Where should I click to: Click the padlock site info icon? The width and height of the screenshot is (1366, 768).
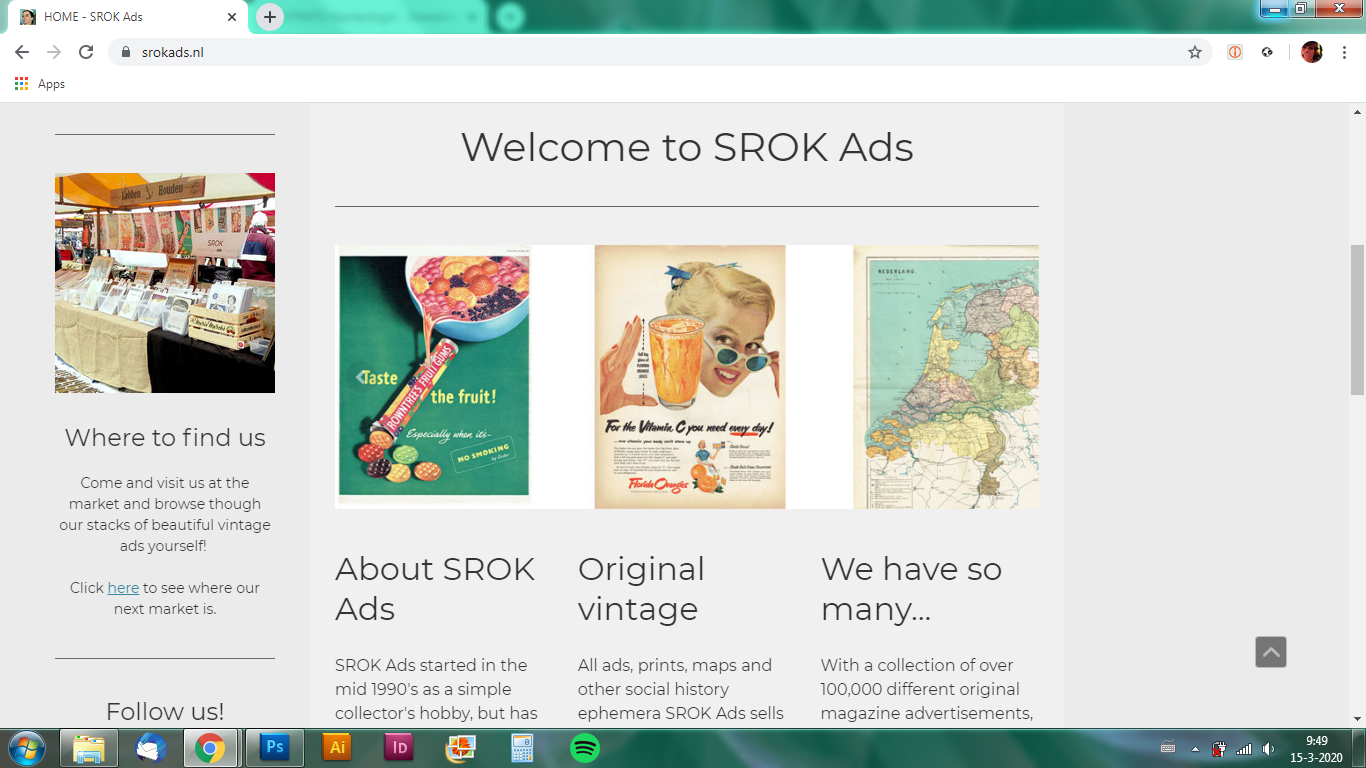point(126,52)
